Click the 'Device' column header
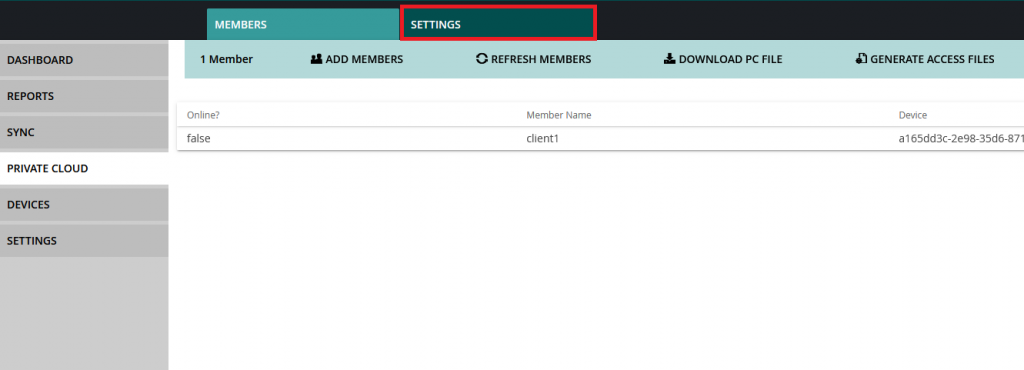The height and width of the screenshot is (370, 1024). pos(913,115)
